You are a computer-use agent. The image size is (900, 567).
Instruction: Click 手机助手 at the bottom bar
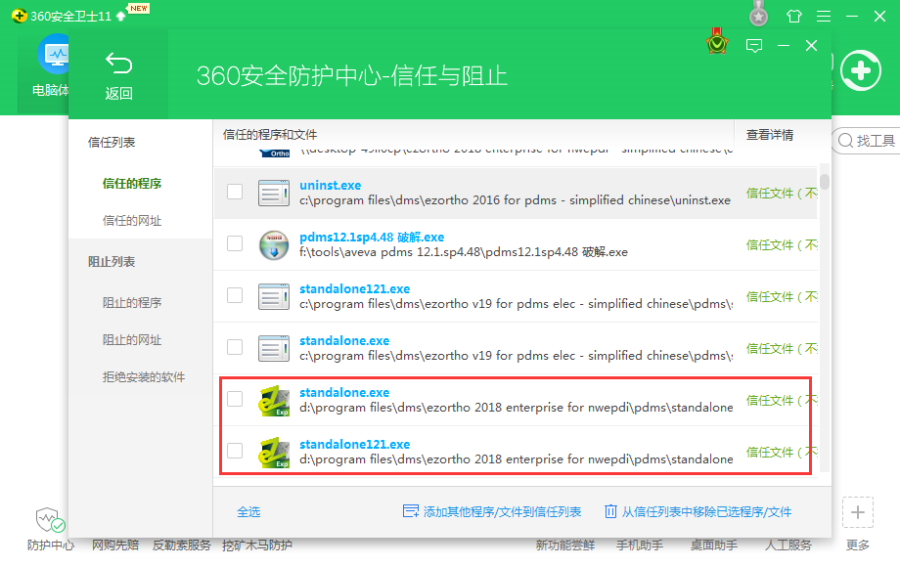pyautogui.click(x=639, y=545)
